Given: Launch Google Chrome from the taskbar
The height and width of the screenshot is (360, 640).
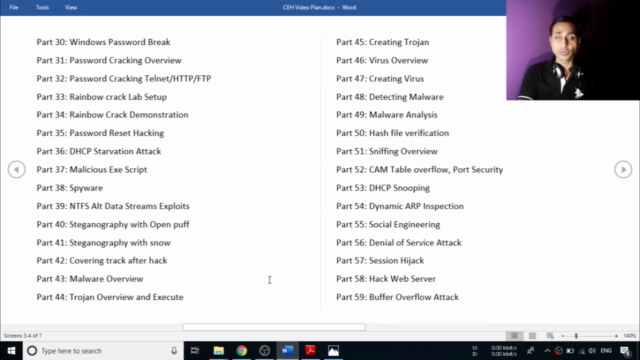Looking at the screenshot, I should coord(242,351).
